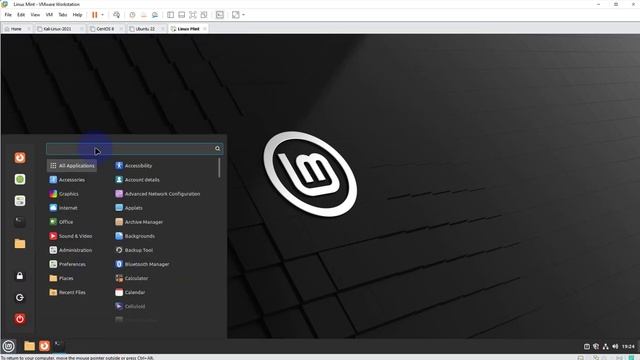Click the VMware manage snapshots icon
Viewport: 640px width, 360px height.
tap(155, 15)
